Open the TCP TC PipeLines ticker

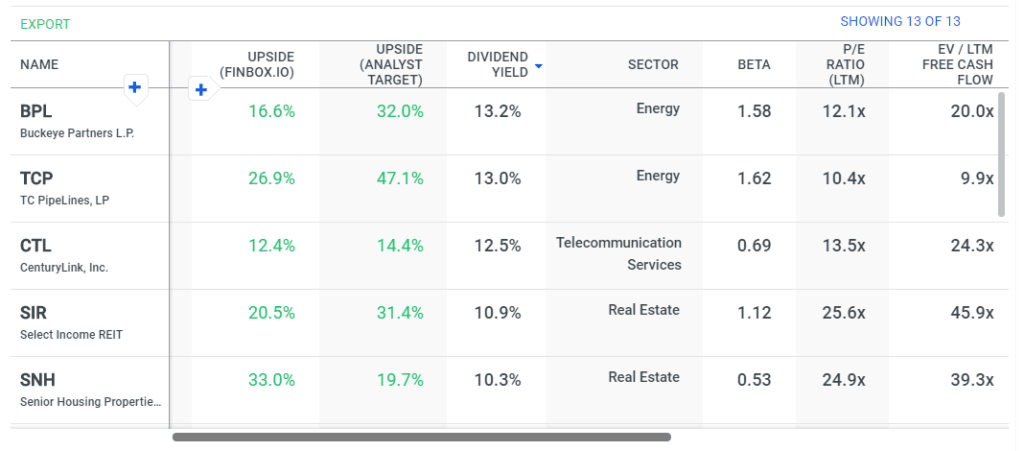tap(36, 179)
